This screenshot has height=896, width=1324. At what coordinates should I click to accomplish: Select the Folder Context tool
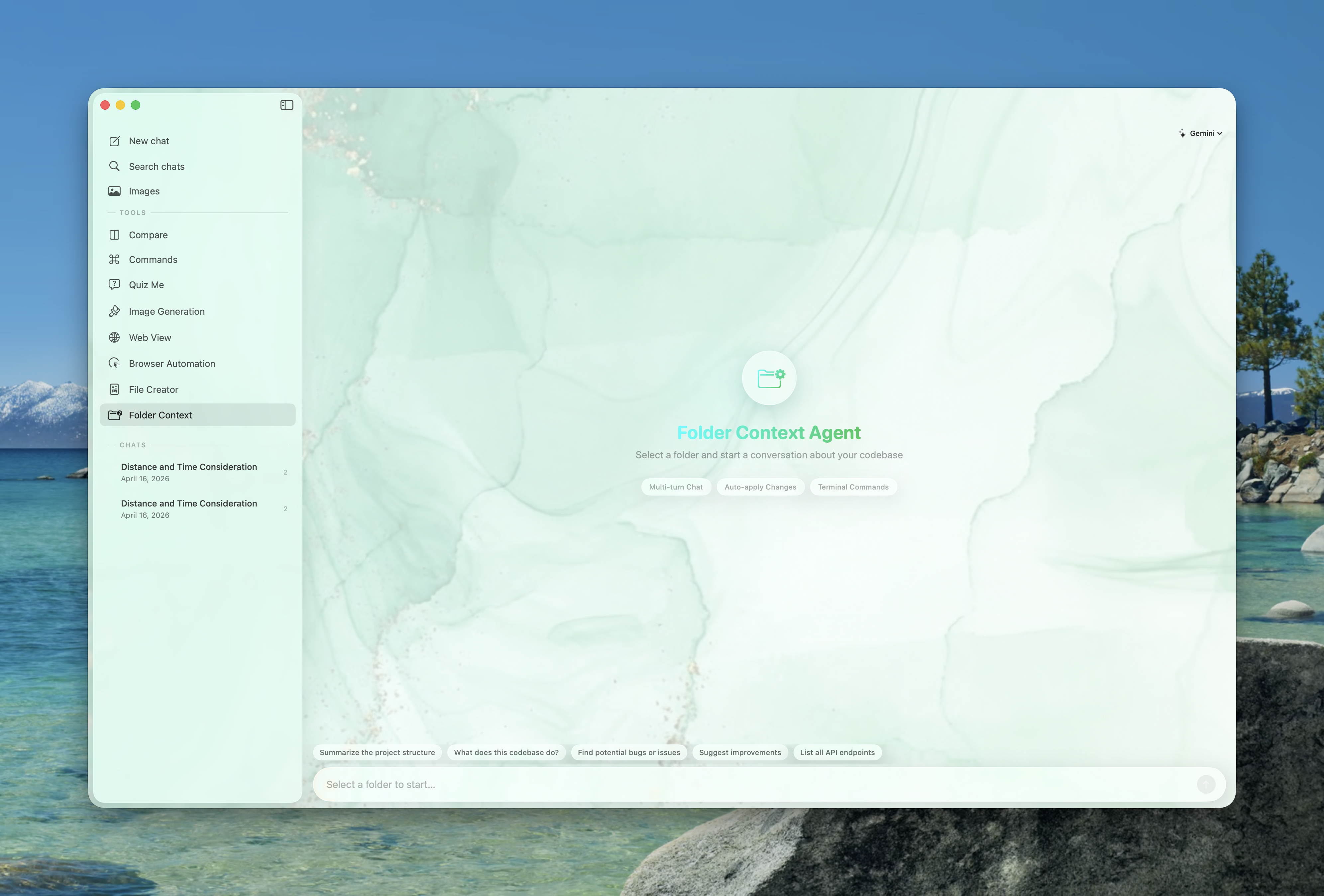point(198,415)
